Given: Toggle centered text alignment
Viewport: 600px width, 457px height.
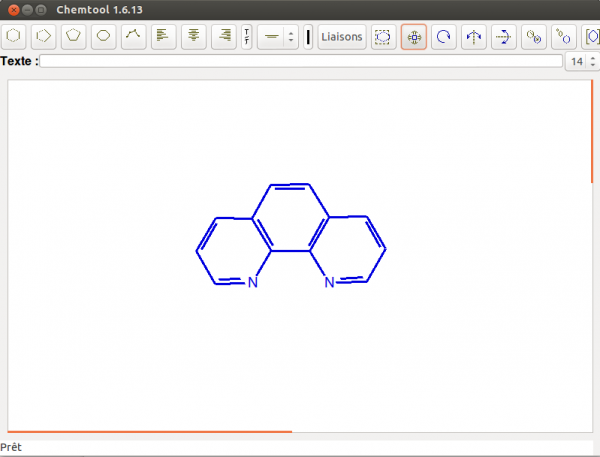Looking at the screenshot, I should pyautogui.click(x=194, y=37).
